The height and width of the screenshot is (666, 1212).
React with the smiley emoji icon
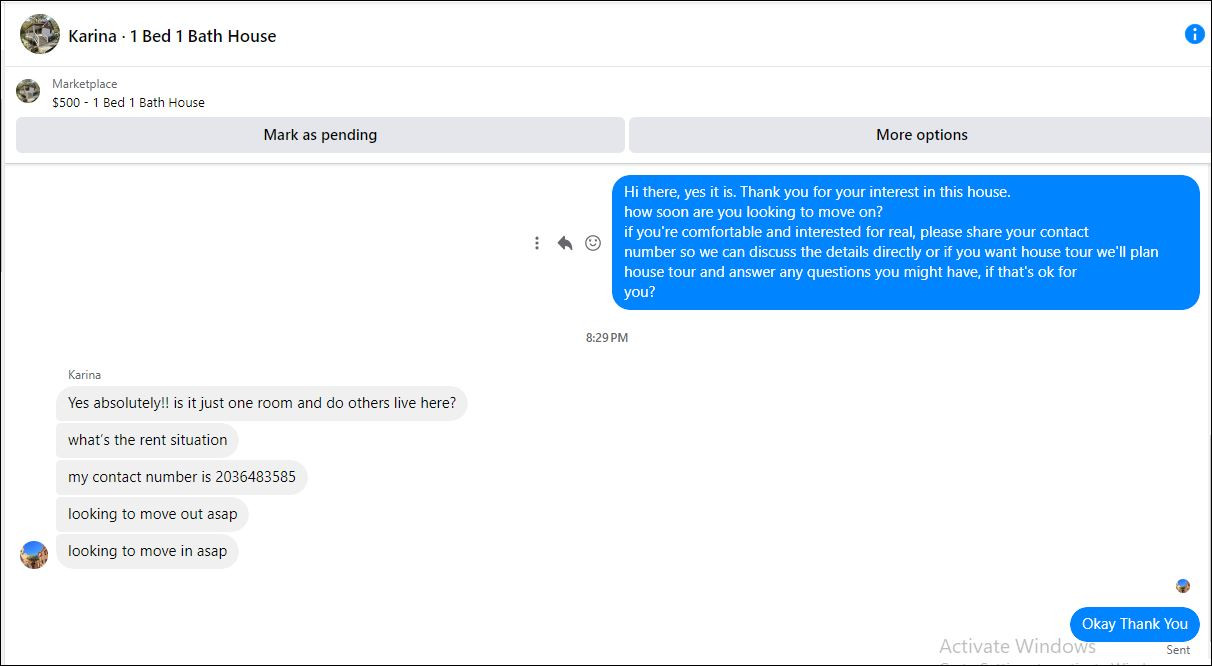[593, 243]
